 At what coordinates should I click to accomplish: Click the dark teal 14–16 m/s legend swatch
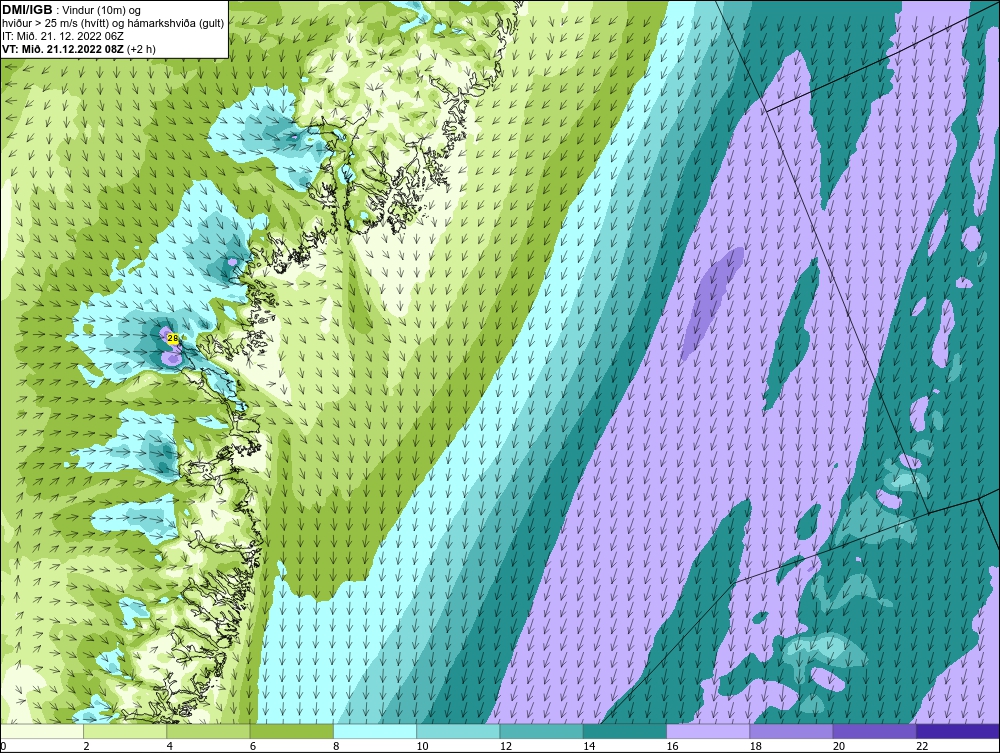pos(625,731)
